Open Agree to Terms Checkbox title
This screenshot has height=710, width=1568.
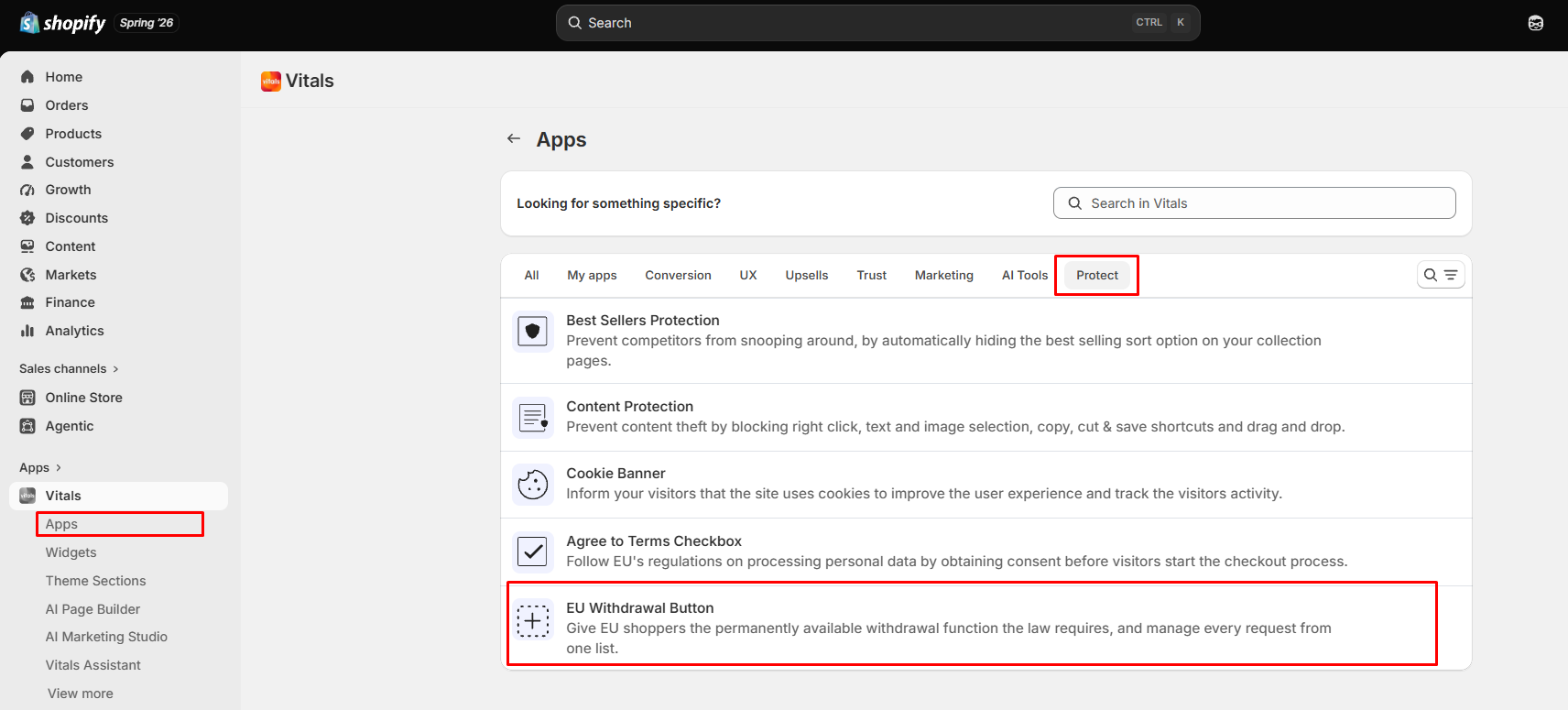point(654,541)
